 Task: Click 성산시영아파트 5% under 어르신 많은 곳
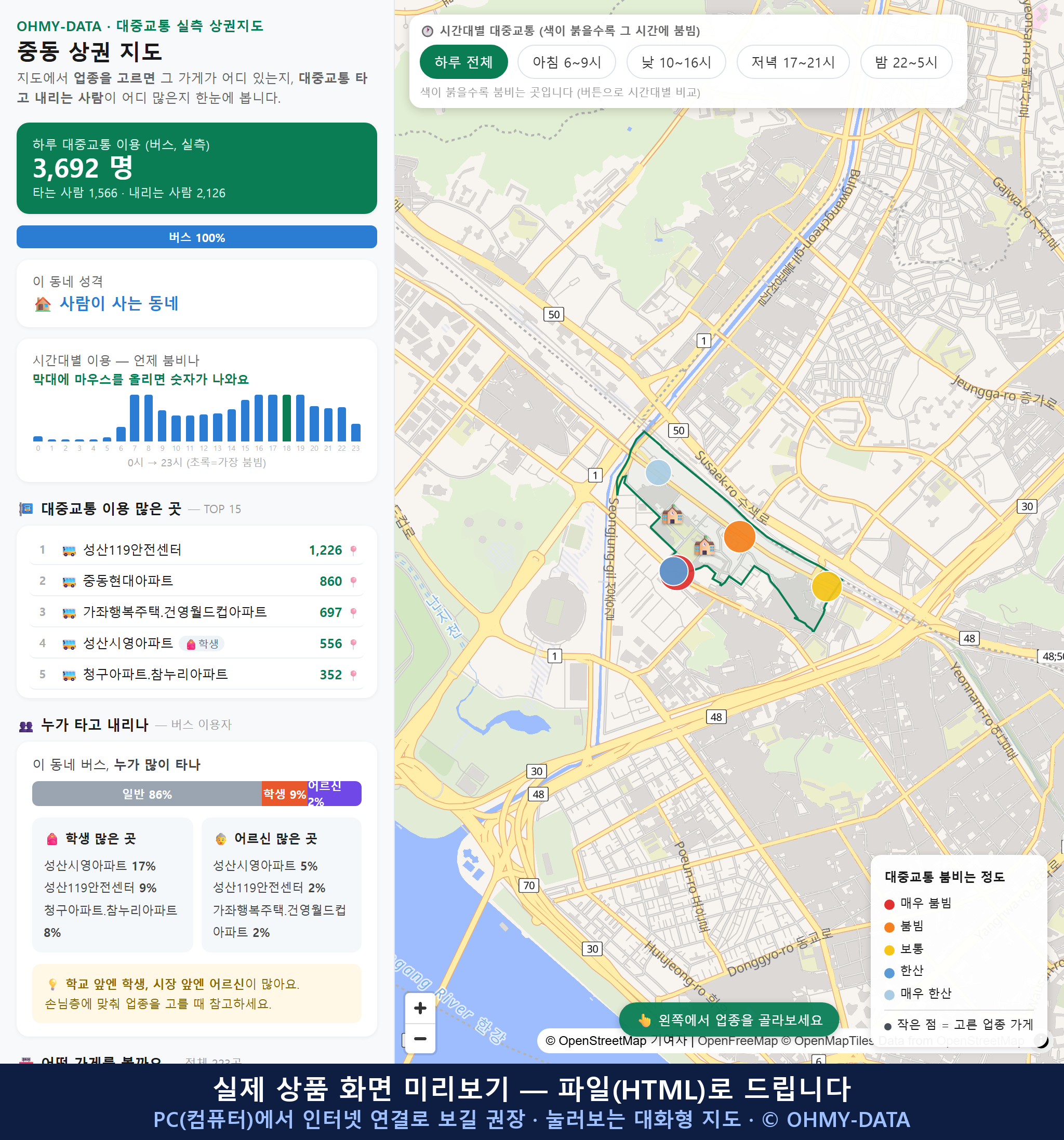[265, 866]
